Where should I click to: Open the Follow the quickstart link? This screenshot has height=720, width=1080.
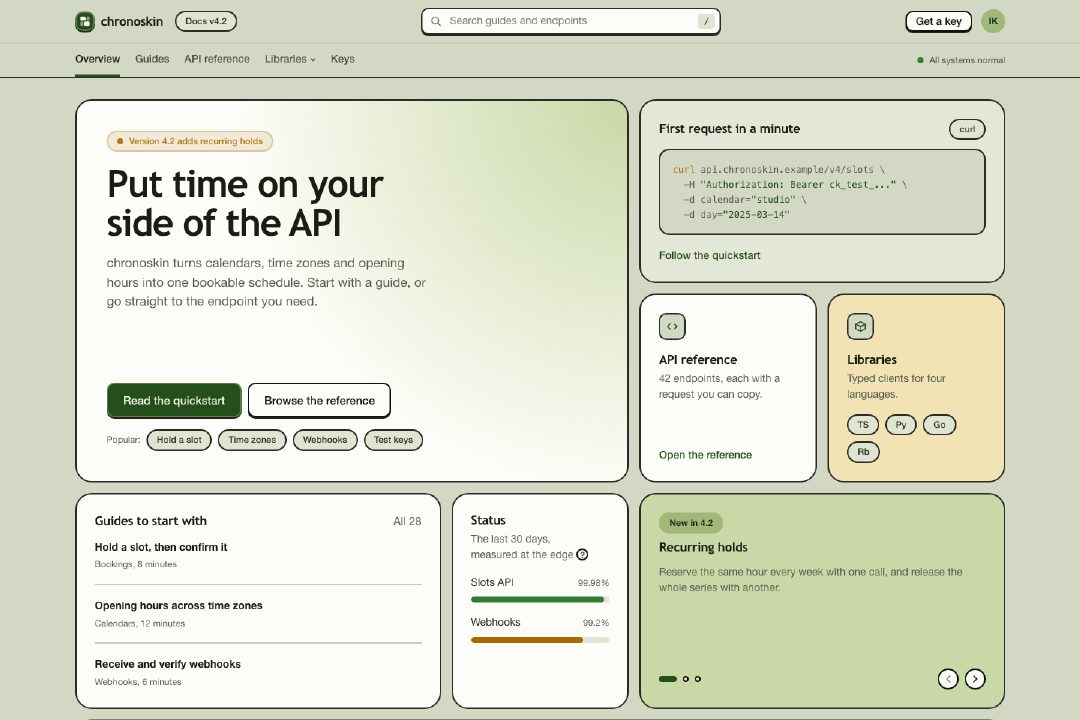click(x=709, y=255)
